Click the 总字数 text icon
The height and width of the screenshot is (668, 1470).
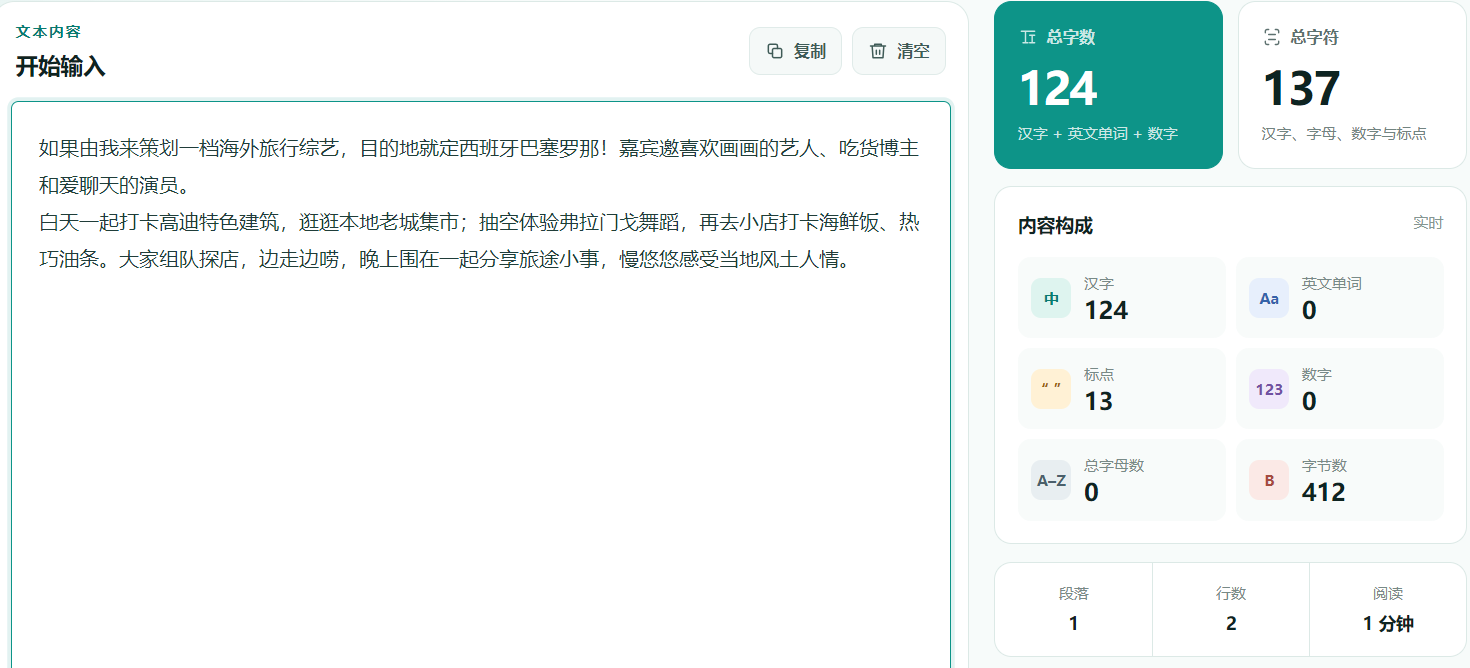click(x=1028, y=37)
